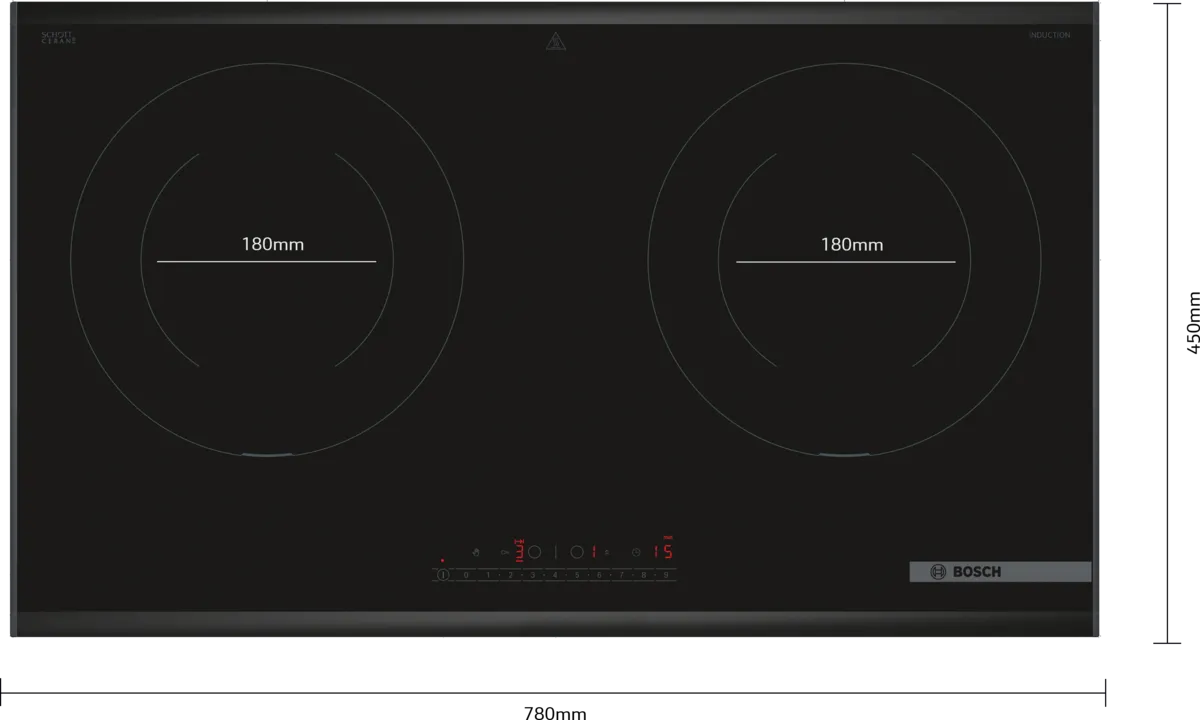Click the Schott Ceran logo text
The height and width of the screenshot is (720, 1200).
click(58, 38)
